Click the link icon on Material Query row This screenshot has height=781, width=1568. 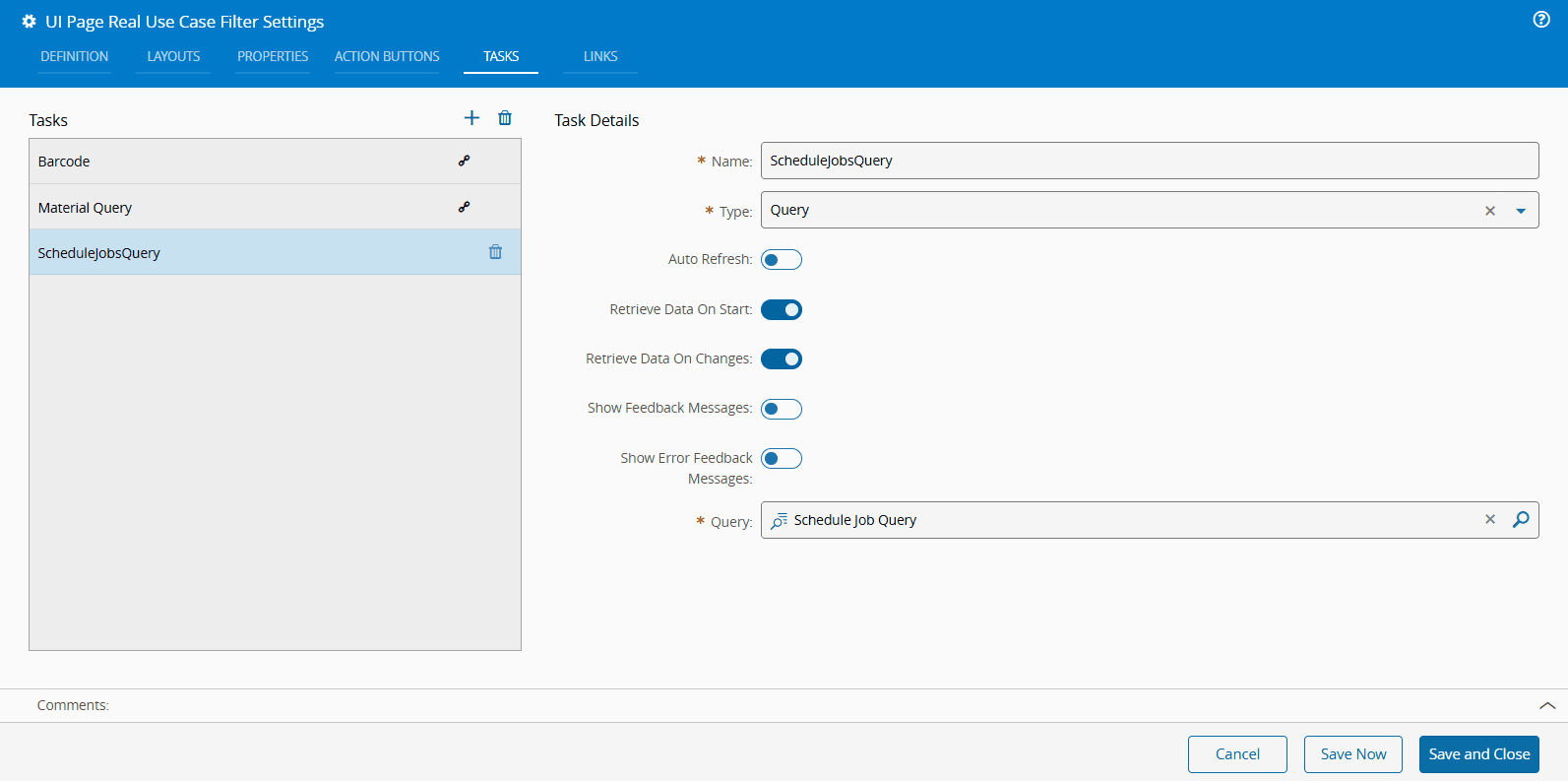point(464,207)
